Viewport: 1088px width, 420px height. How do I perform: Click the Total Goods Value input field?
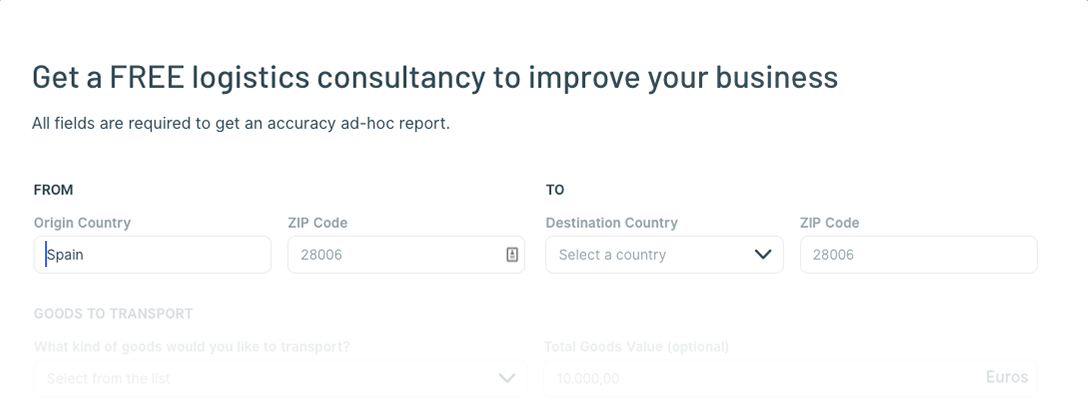(x=790, y=378)
